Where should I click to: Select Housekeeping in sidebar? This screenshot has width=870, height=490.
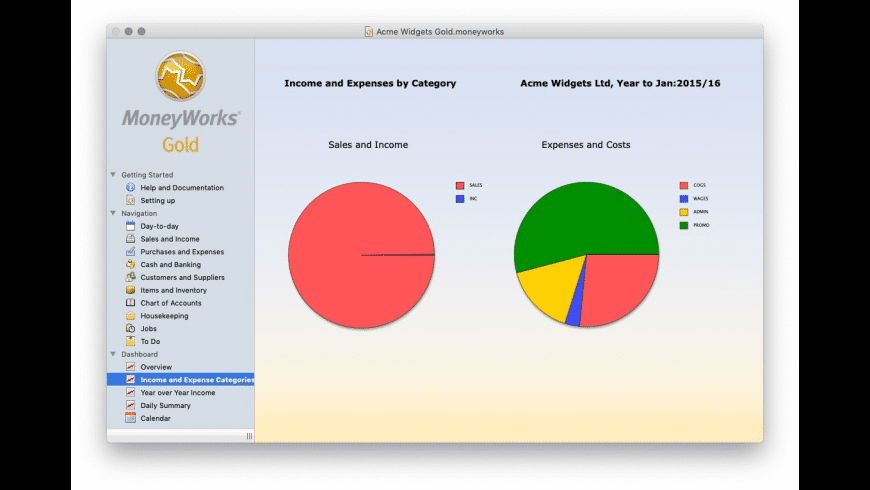164,316
